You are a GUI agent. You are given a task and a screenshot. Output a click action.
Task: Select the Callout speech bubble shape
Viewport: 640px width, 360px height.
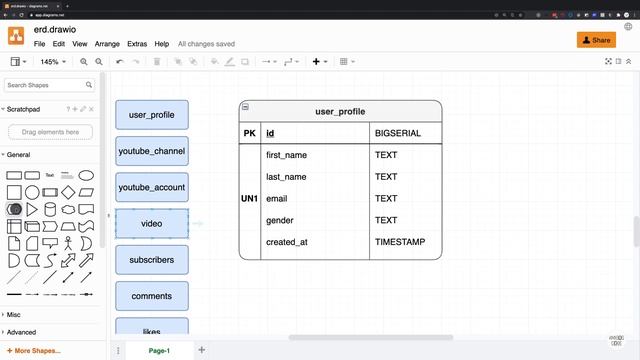[50, 243]
